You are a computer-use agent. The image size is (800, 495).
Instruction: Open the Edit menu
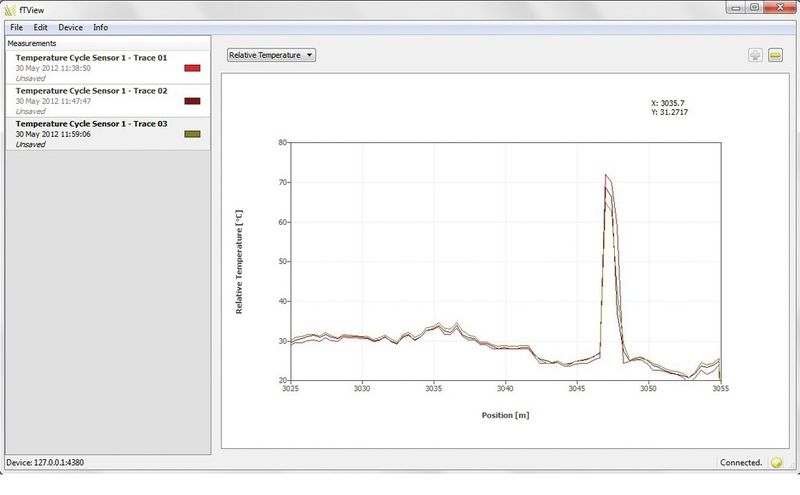point(40,27)
